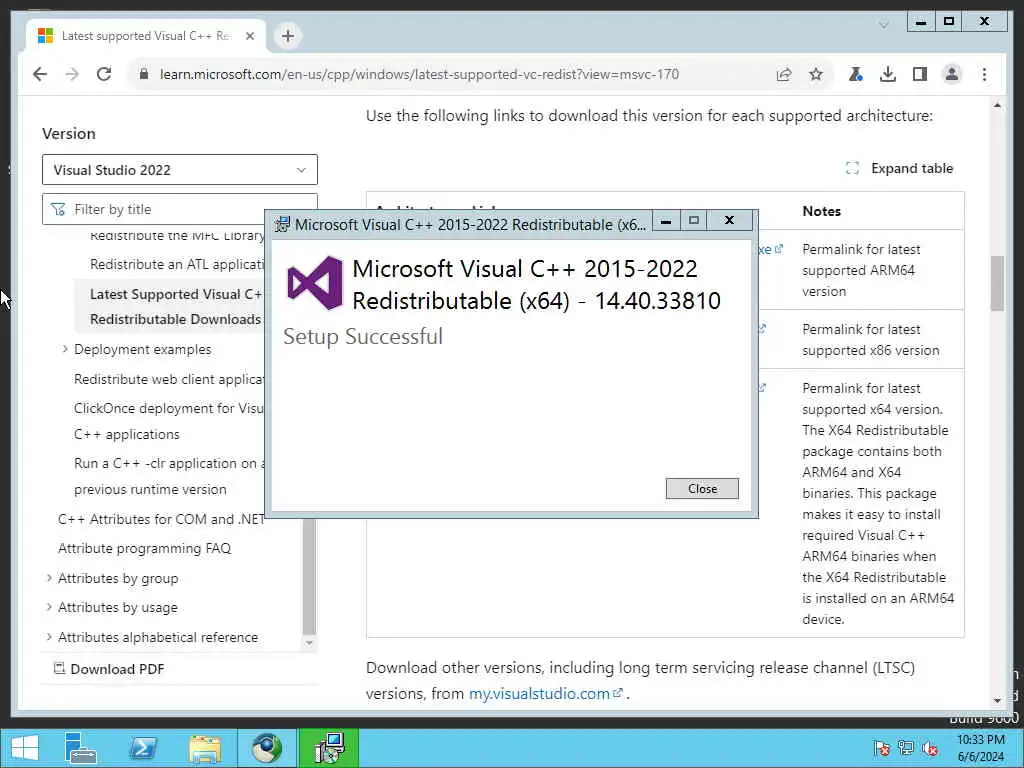Screen dimensions: 1024x768
Task: Toggle the browser side panel
Action: click(920, 74)
